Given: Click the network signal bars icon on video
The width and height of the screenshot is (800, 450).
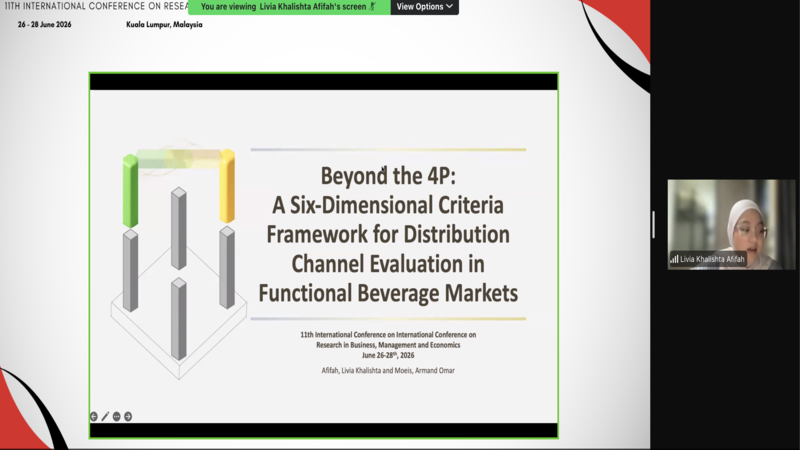Looking at the screenshot, I should tap(674, 259).
